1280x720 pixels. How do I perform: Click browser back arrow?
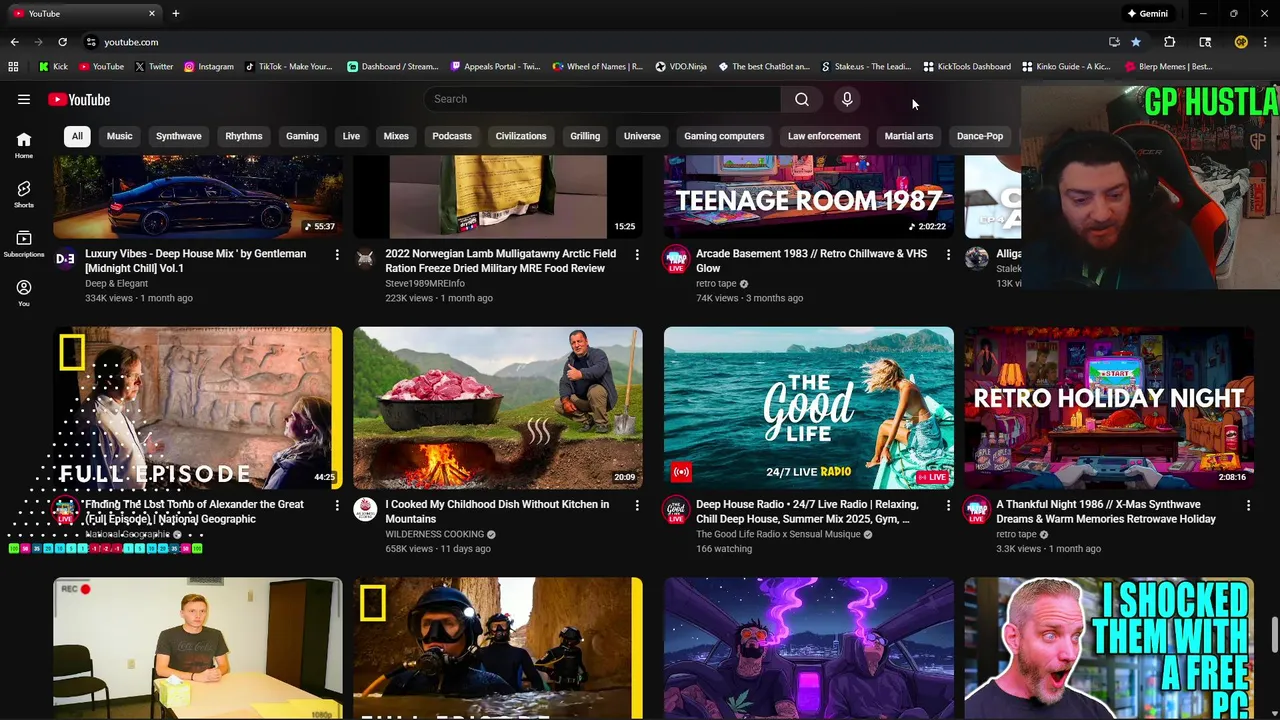pyautogui.click(x=14, y=42)
